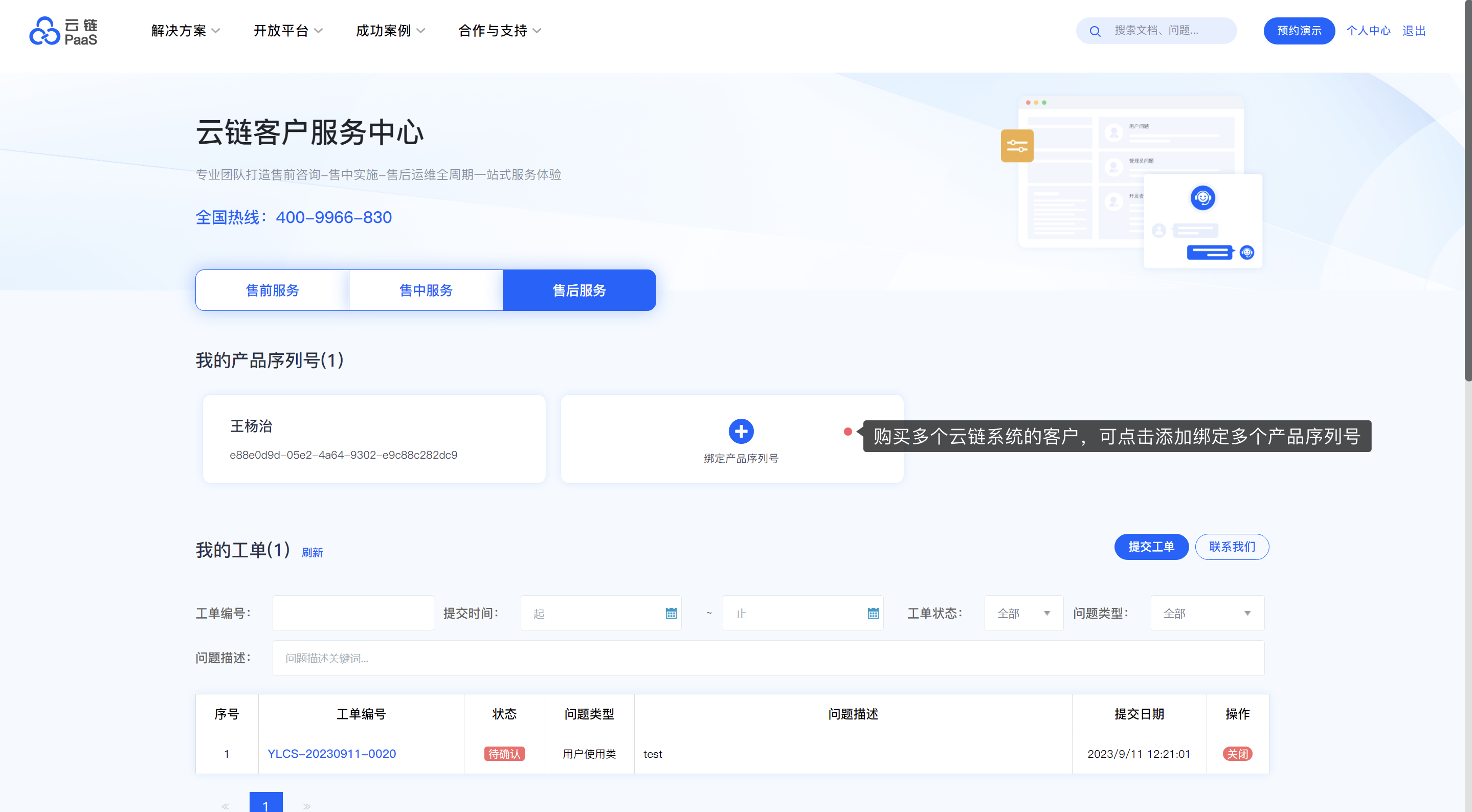Open ticket YLCS-20230911-0020 link
The width and height of the screenshot is (1472, 812).
[x=331, y=754]
